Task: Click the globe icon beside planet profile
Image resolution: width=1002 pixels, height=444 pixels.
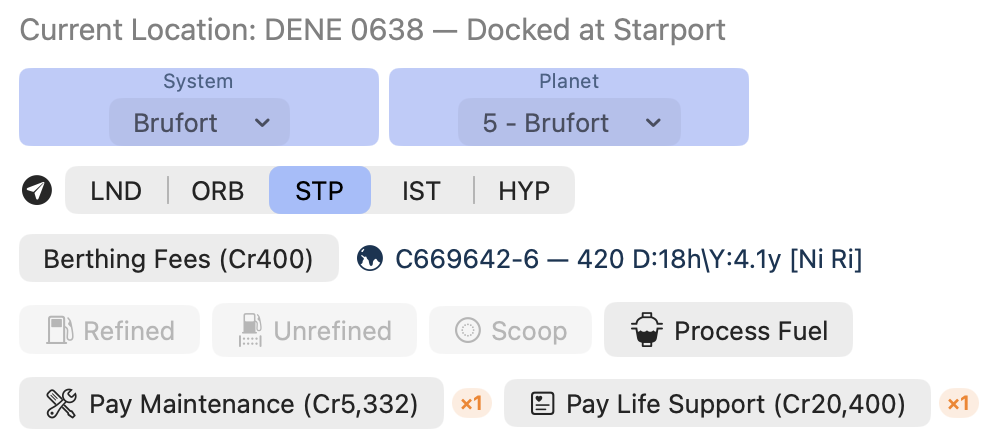Action: pos(370,259)
